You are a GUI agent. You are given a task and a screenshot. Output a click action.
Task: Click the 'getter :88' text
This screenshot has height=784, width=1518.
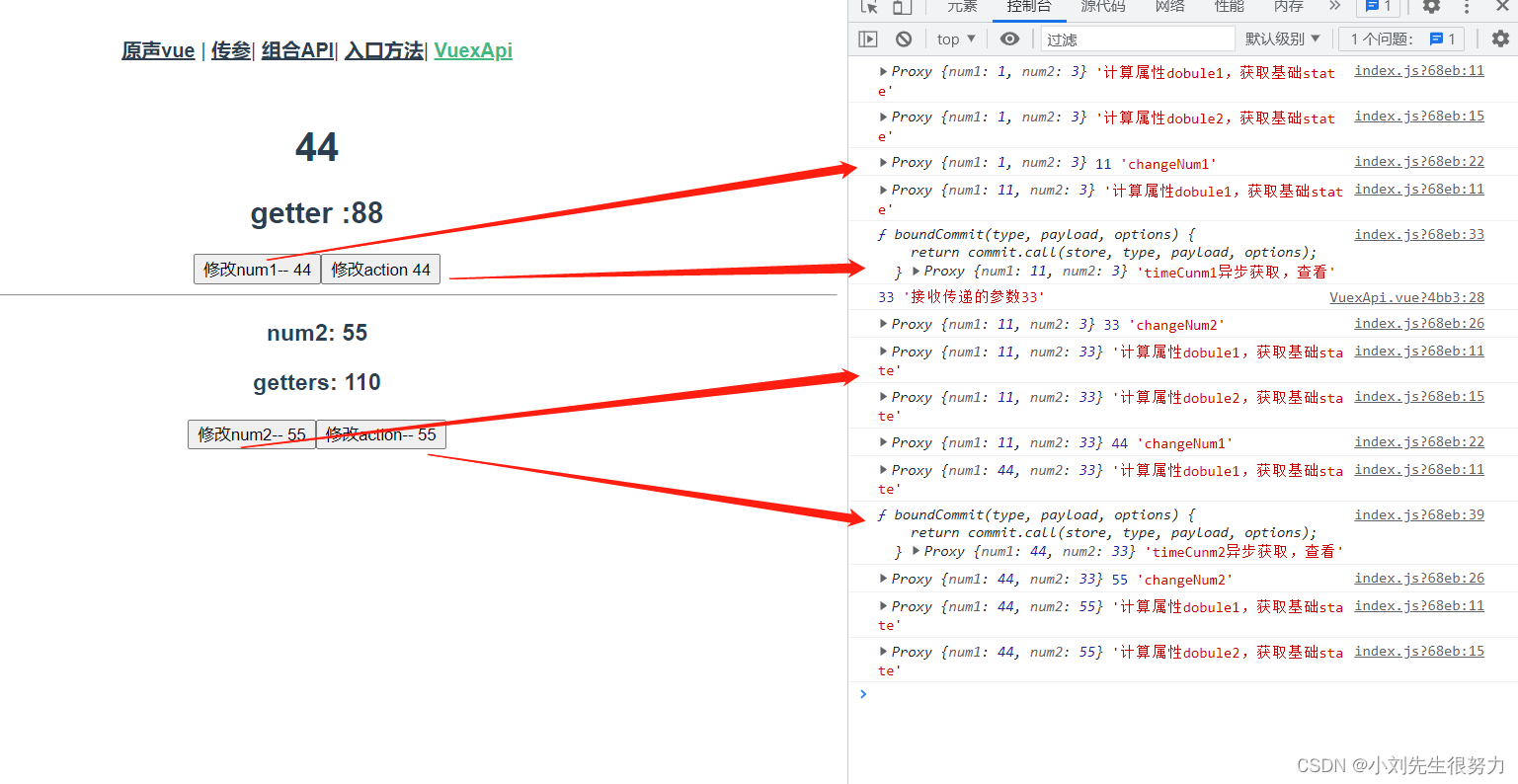point(317,213)
